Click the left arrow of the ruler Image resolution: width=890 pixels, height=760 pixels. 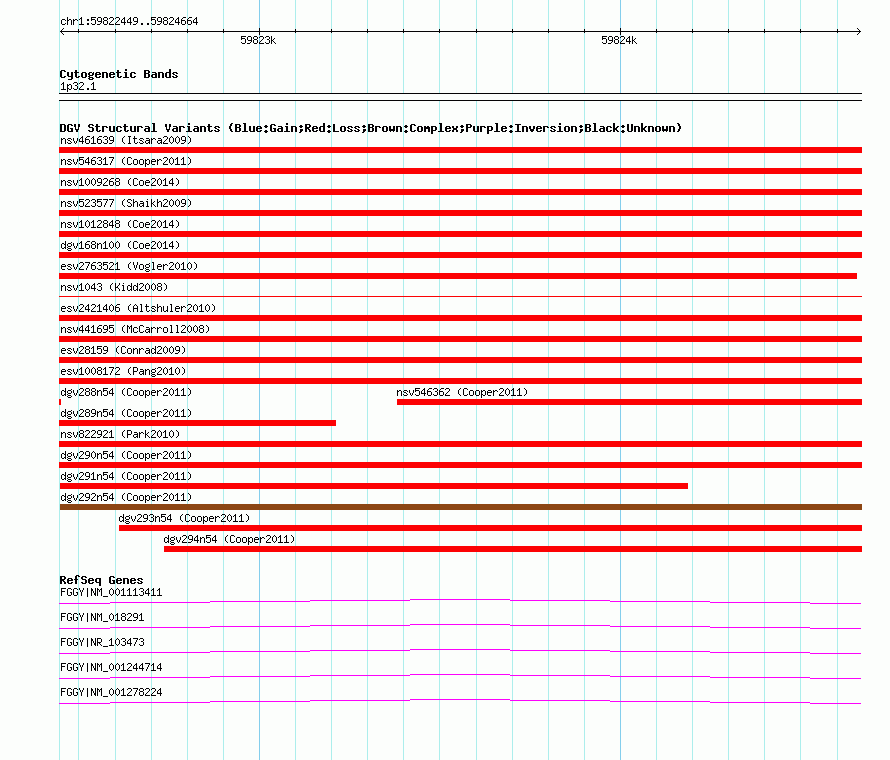tap(62, 31)
